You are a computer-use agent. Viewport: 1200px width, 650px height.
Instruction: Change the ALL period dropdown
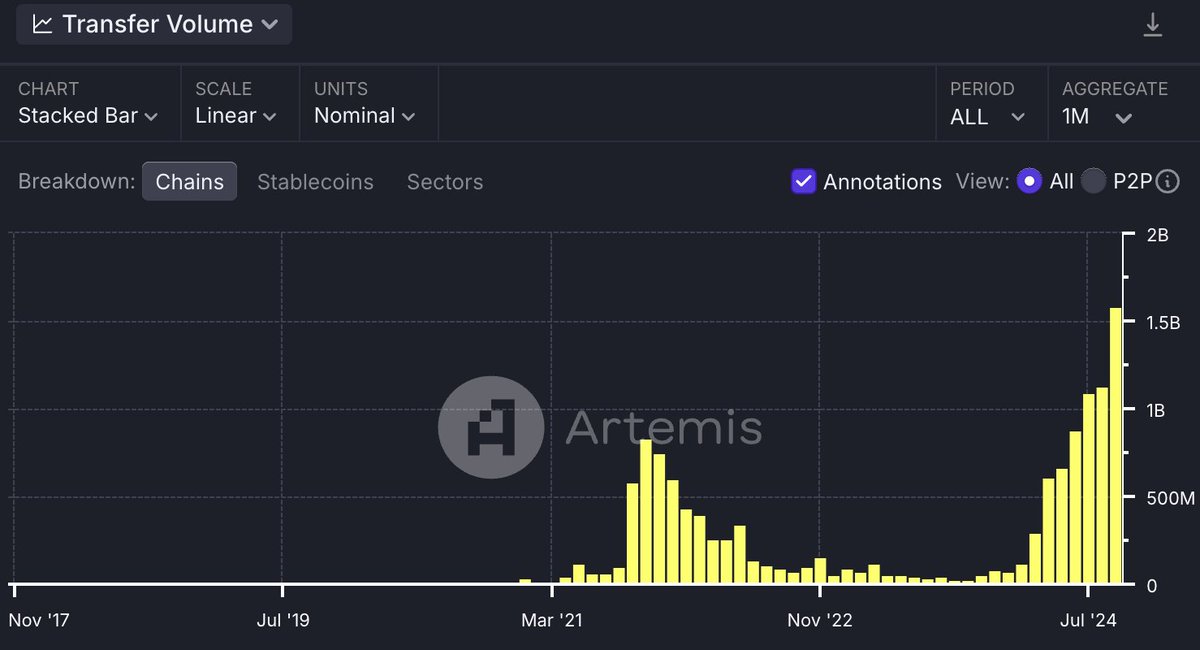click(x=988, y=117)
